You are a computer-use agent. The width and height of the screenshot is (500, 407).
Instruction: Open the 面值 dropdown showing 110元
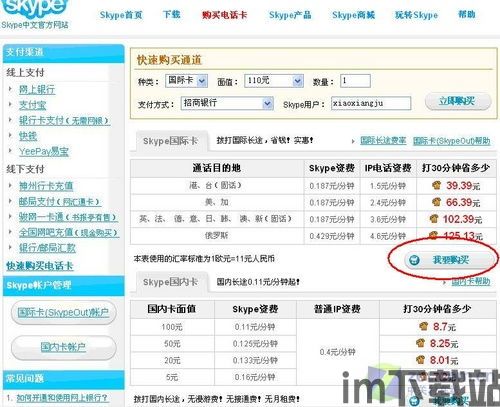(x=274, y=81)
